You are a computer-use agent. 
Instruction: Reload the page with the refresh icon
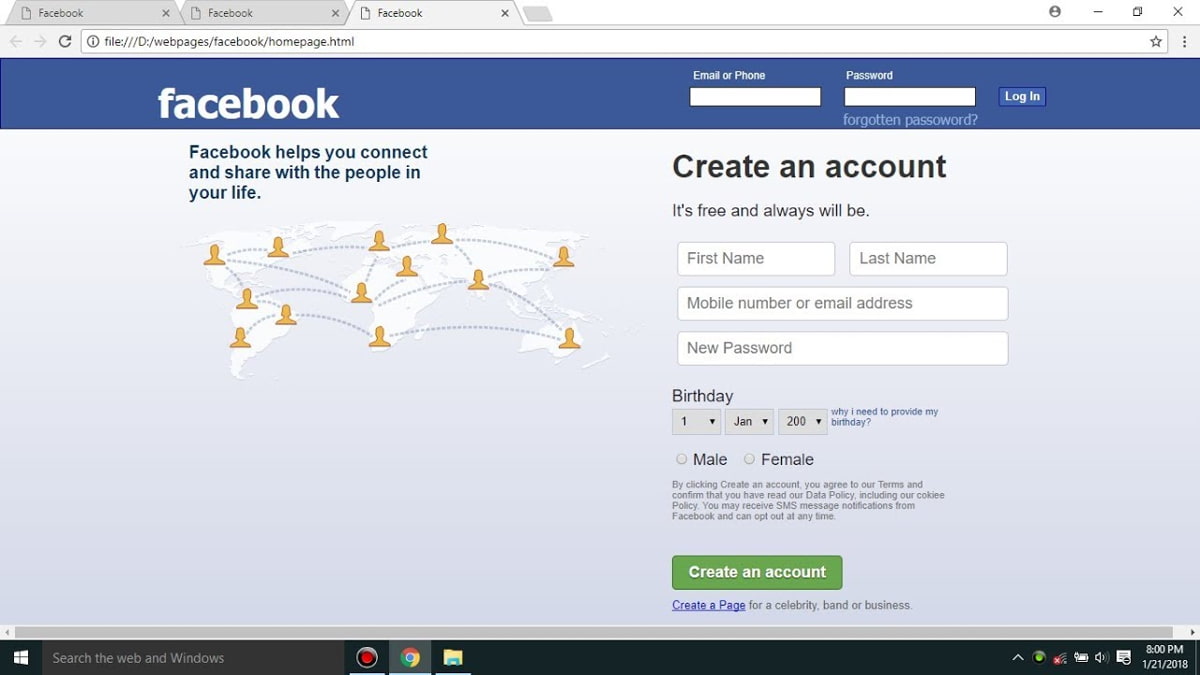point(65,41)
